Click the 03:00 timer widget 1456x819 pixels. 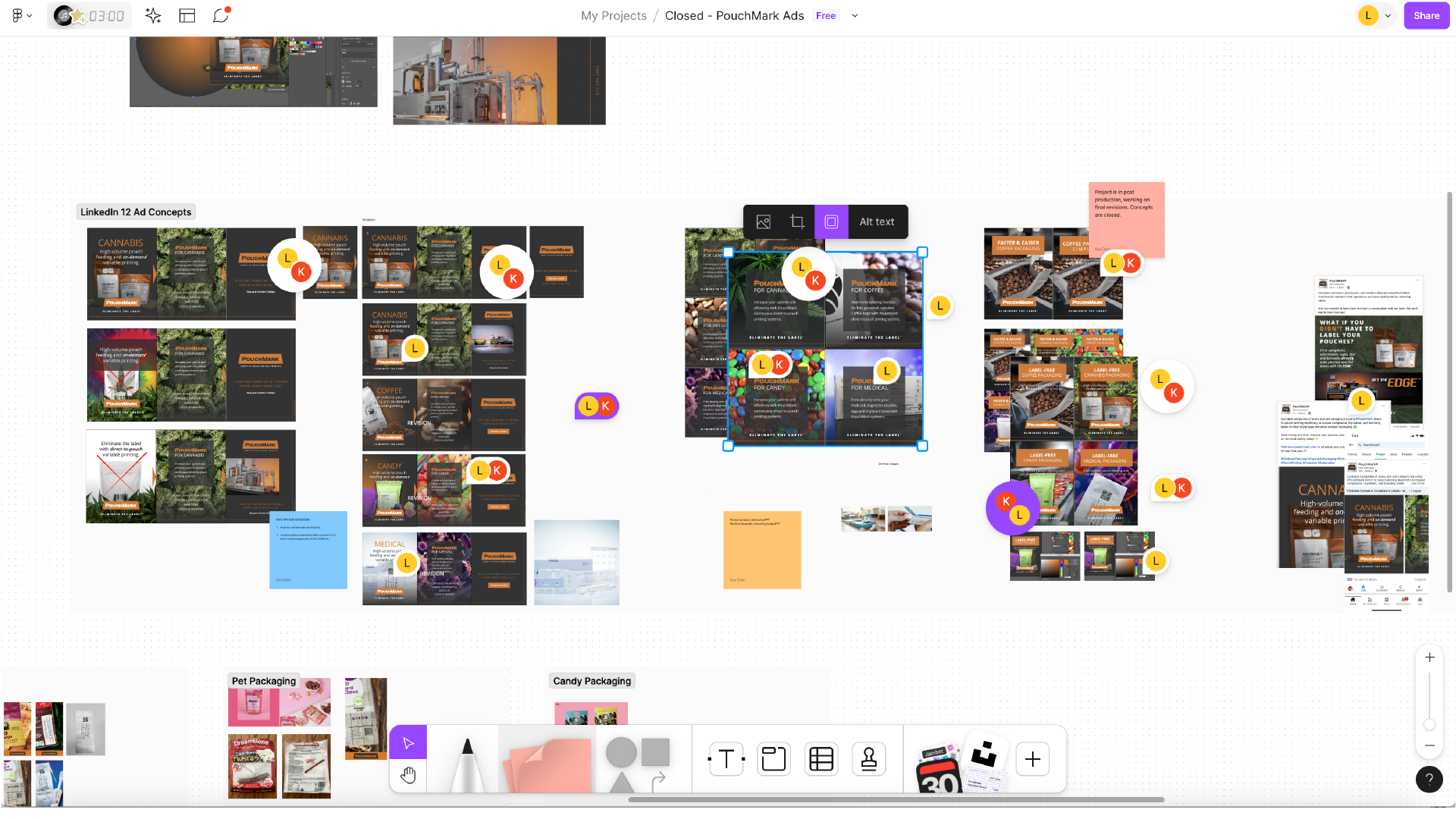click(89, 16)
